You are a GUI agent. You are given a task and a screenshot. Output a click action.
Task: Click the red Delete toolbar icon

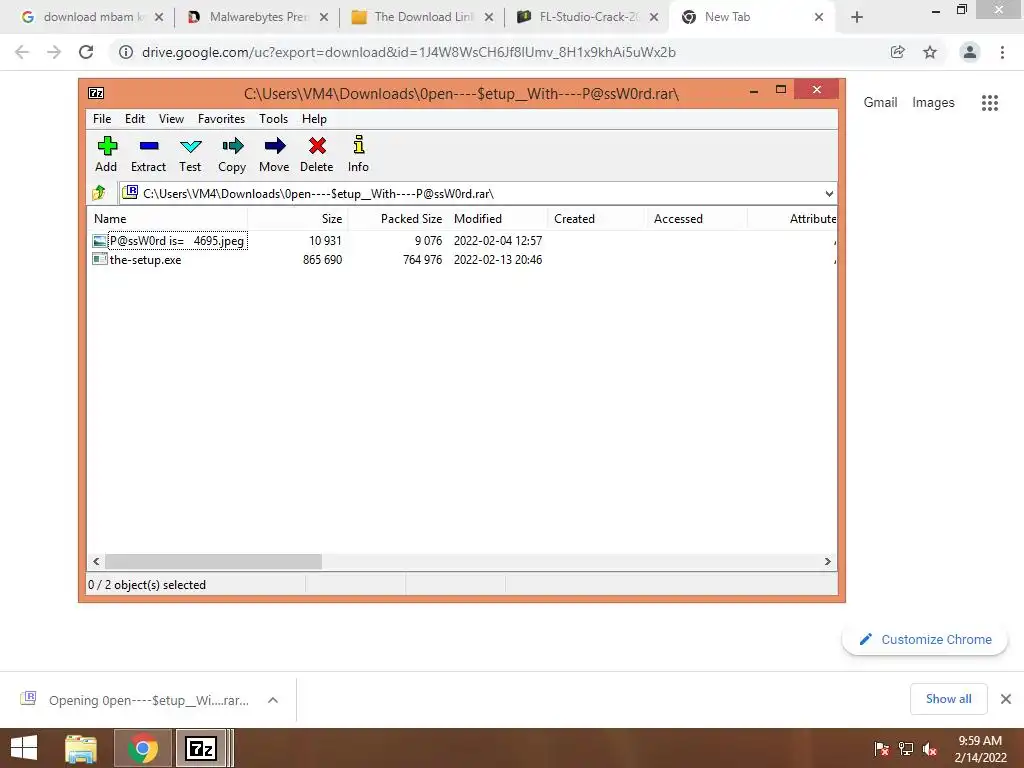click(x=317, y=146)
